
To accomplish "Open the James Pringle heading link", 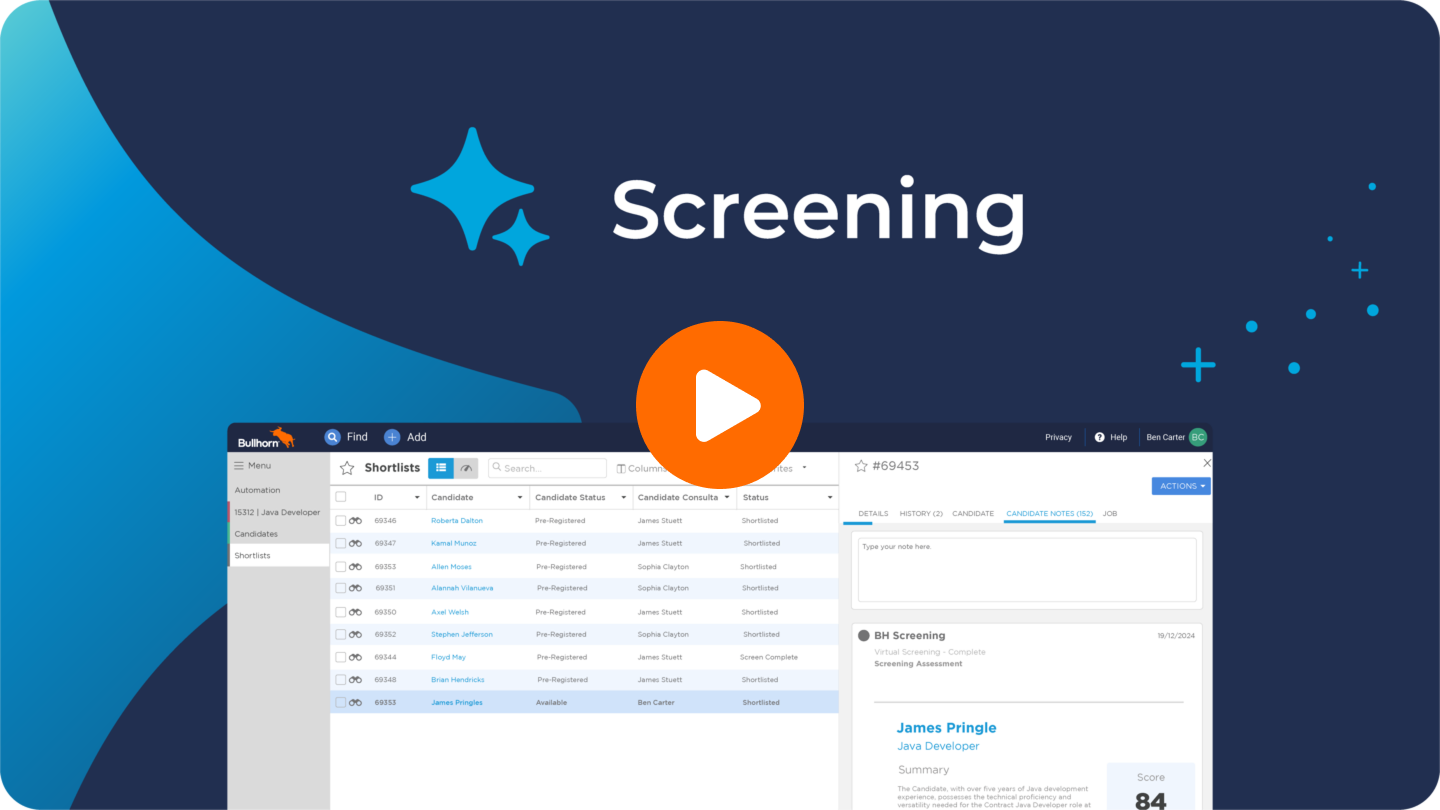I will pyautogui.click(x=946, y=728).
